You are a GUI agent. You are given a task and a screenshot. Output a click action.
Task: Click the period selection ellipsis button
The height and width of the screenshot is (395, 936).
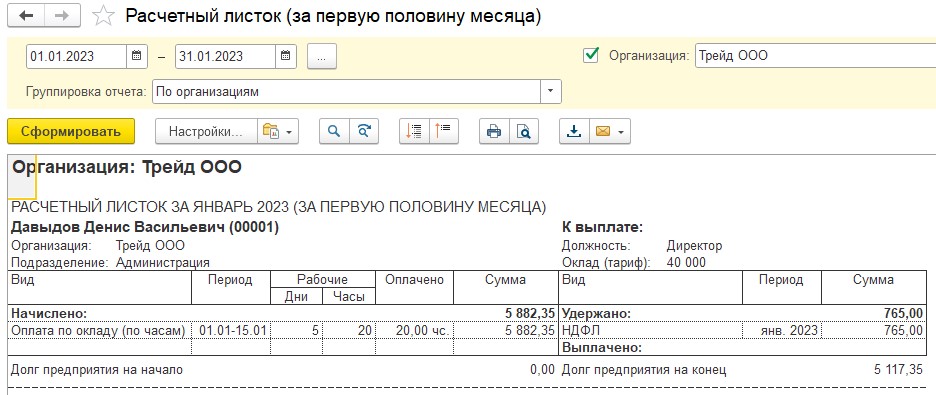(322, 57)
